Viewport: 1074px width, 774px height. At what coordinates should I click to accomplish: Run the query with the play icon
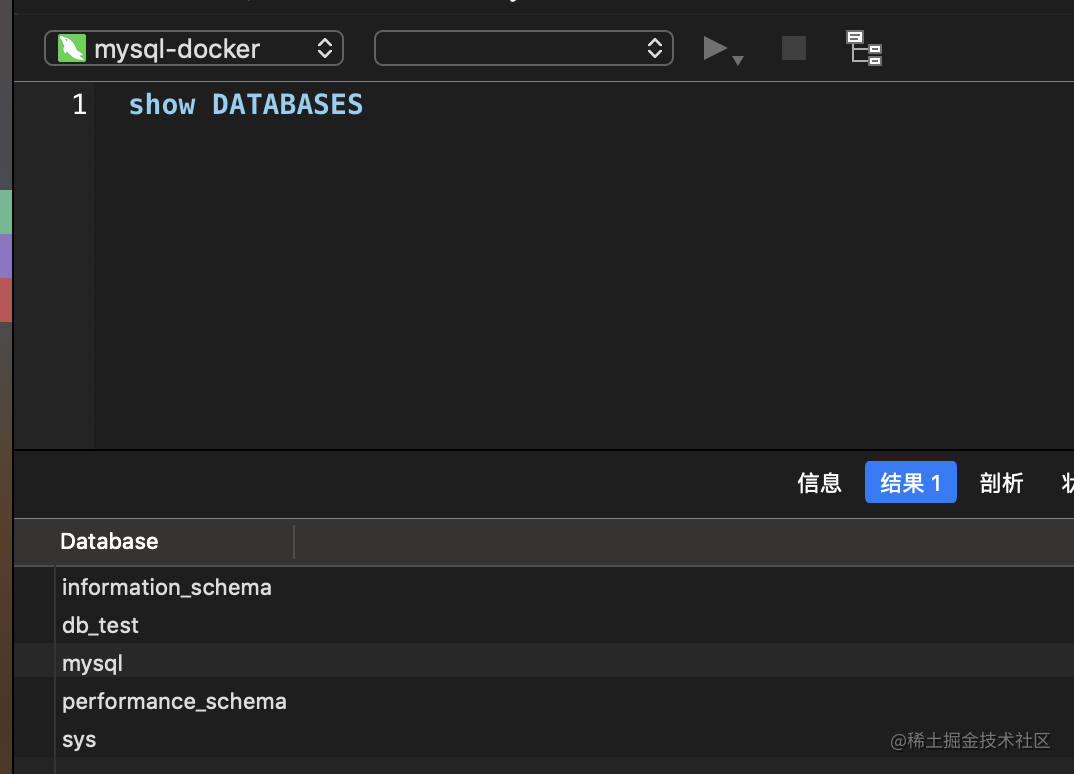tap(715, 49)
